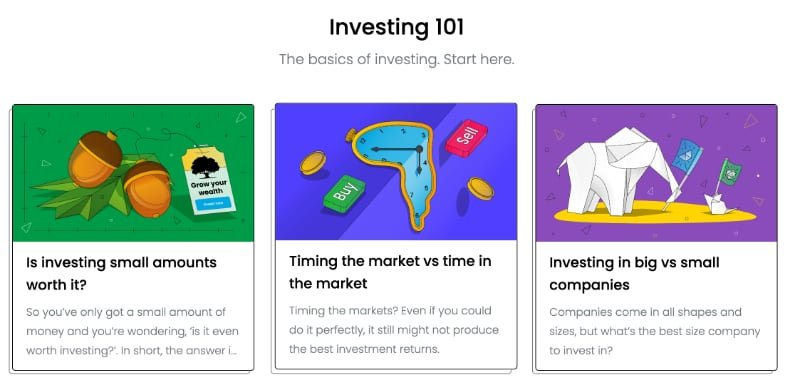Open 'Timing the market vs time in the market'
Viewport: 800px width, 390px height.
[x=390, y=272]
